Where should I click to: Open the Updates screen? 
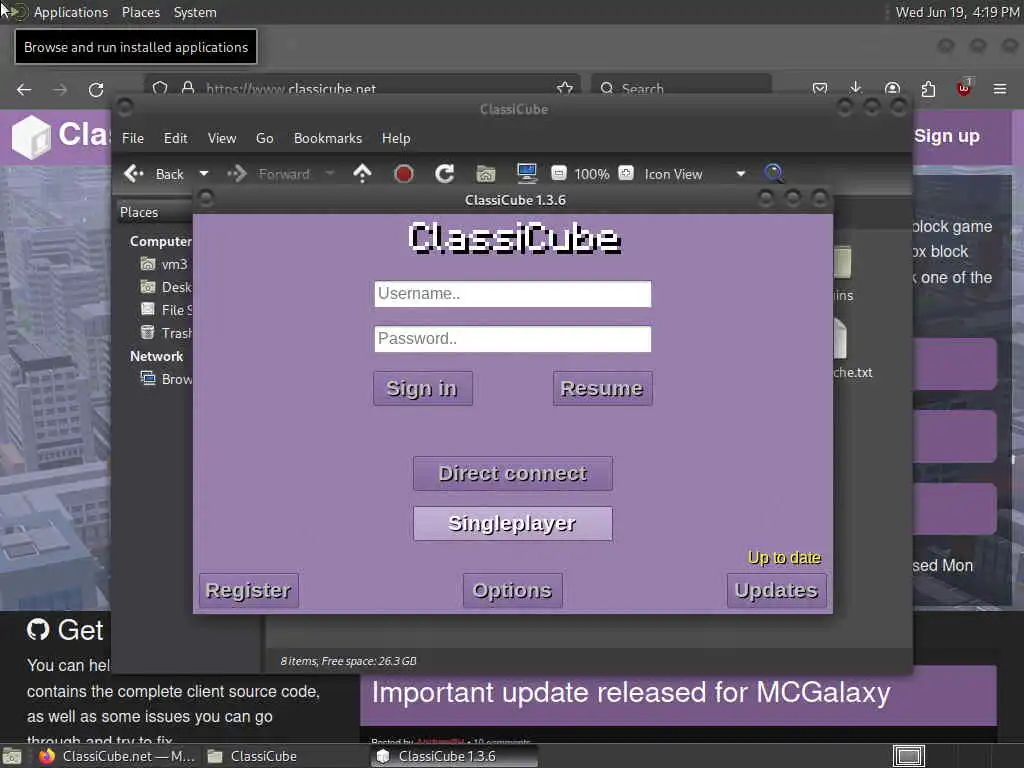coord(776,590)
